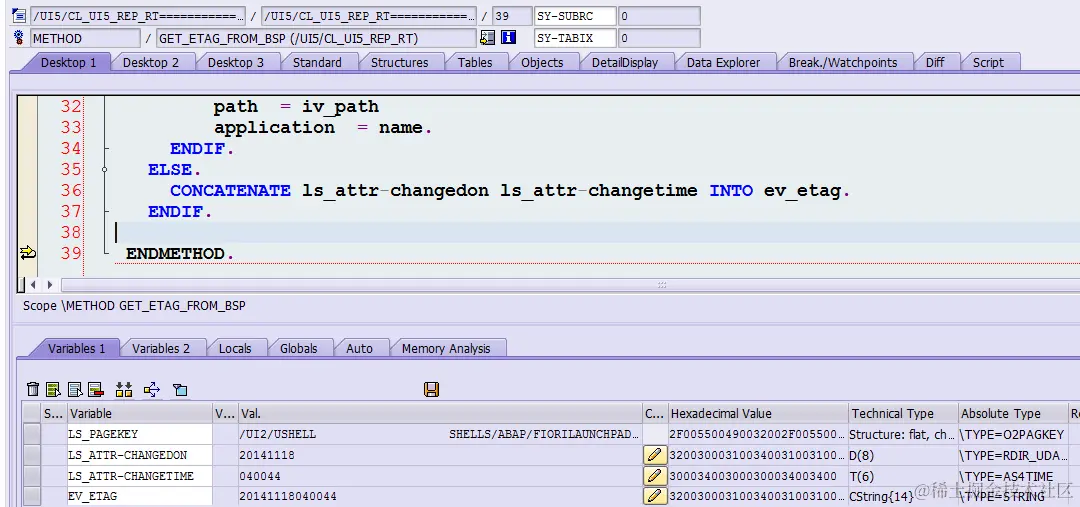Click the LS_ATTR-CHANGEDON variable name cell
This screenshot has height=507, width=1080.
(x=140, y=455)
